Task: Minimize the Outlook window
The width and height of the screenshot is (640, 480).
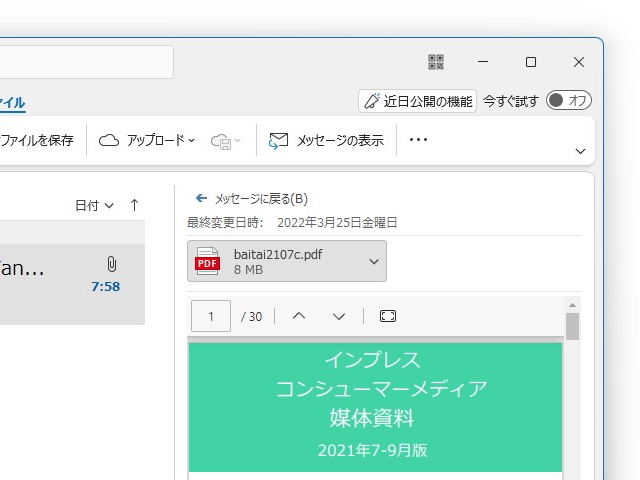Action: click(x=483, y=62)
